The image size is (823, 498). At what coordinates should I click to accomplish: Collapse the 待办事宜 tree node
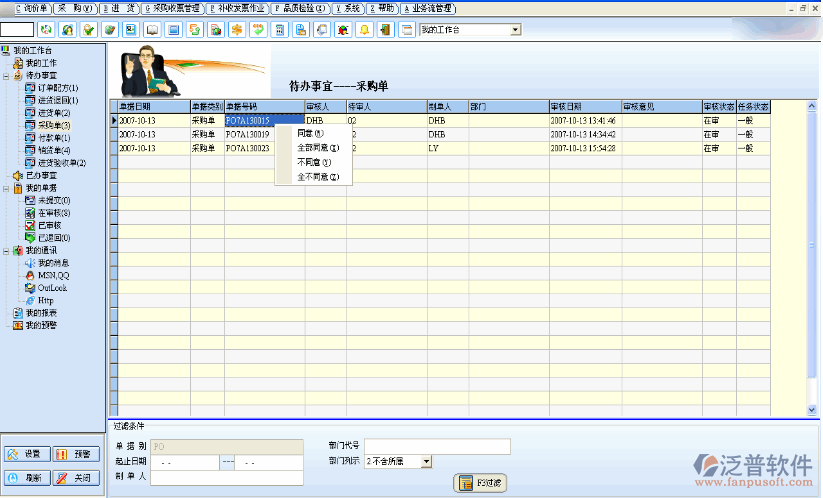point(6,76)
